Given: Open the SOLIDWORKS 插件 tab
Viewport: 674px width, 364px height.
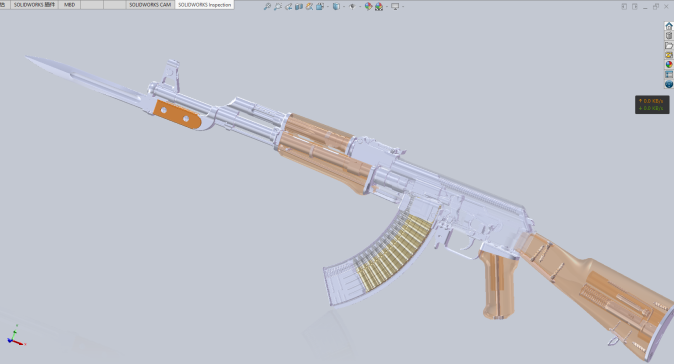Looking at the screenshot, I should [34, 5].
